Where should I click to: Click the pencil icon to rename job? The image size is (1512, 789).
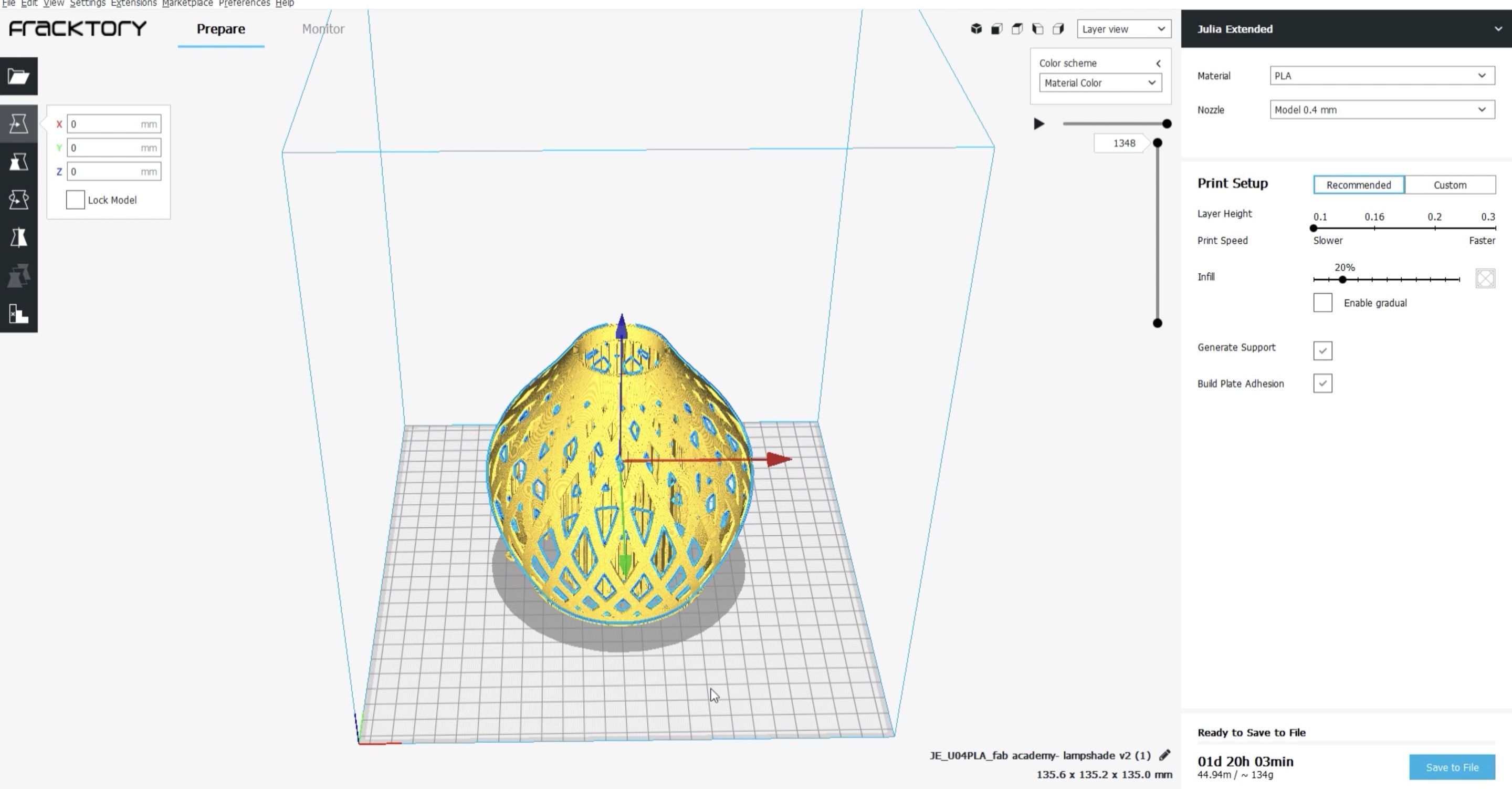pos(1164,755)
